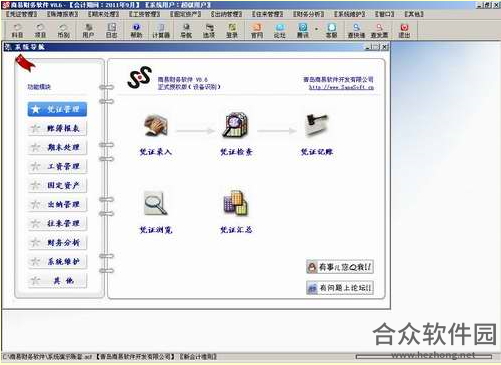This screenshot has width=501, height=365.
Task: Click the 腾讯 toolbar icon
Action: [x=303, y=31]
